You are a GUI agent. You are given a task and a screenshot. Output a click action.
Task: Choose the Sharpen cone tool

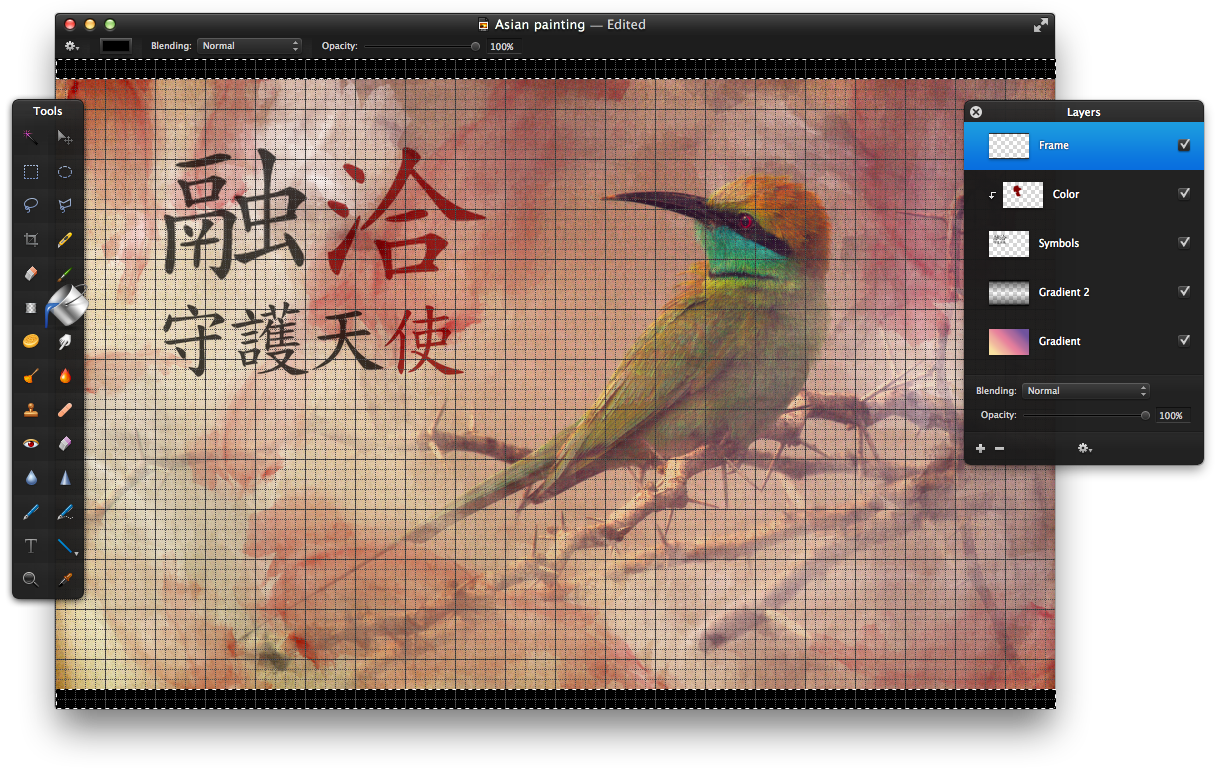point(65,477)
